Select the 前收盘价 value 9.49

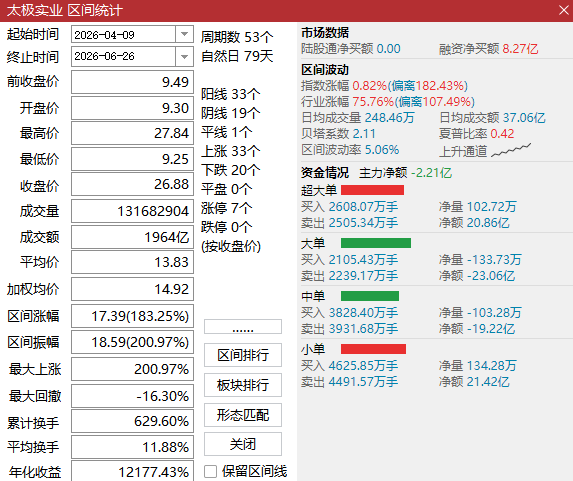(x=132, y=82)
